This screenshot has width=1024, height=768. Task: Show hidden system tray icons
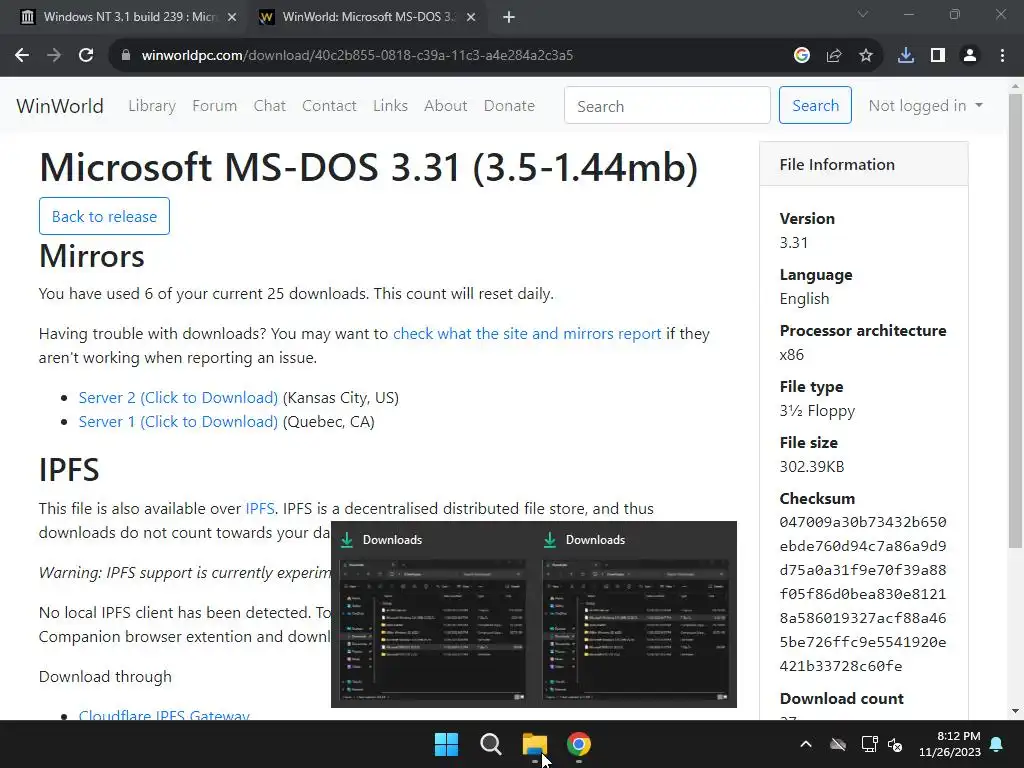tap(806, 744)
